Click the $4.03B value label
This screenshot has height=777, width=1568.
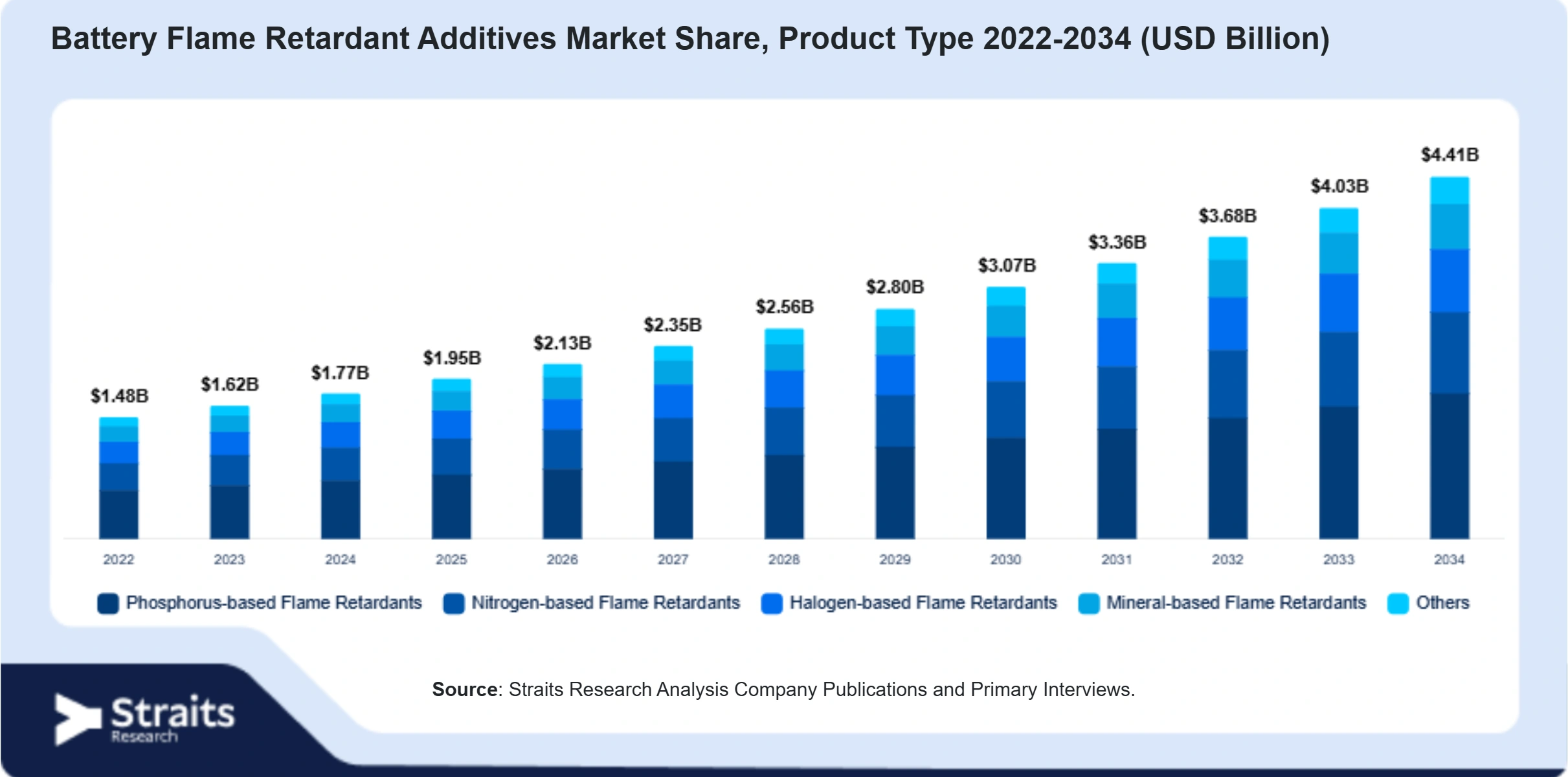pyautogui.click(x=1339, y=186)
